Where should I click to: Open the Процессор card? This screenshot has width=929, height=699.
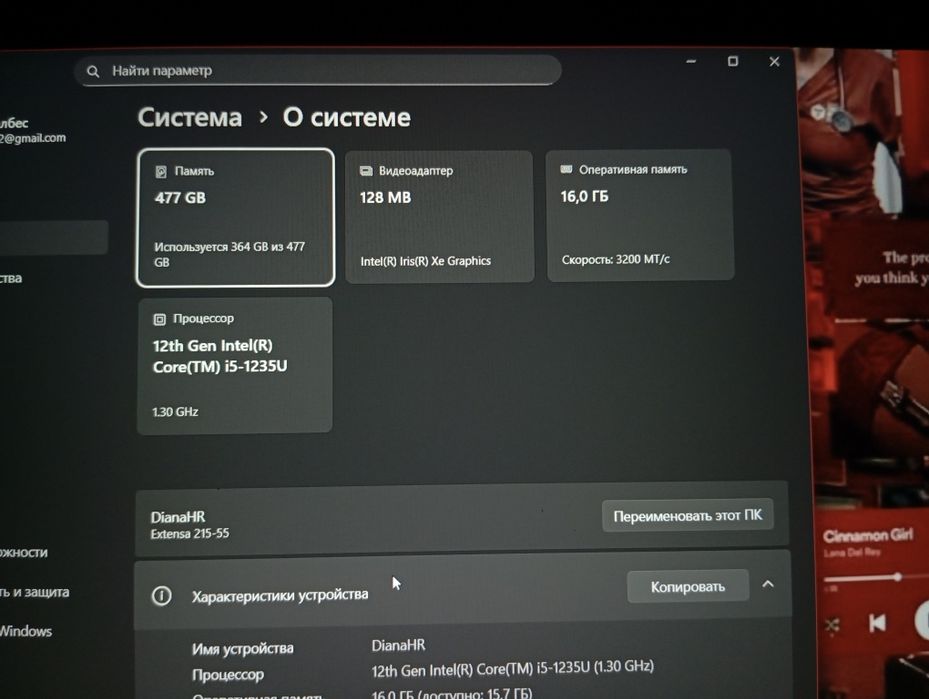click(235, 365)
